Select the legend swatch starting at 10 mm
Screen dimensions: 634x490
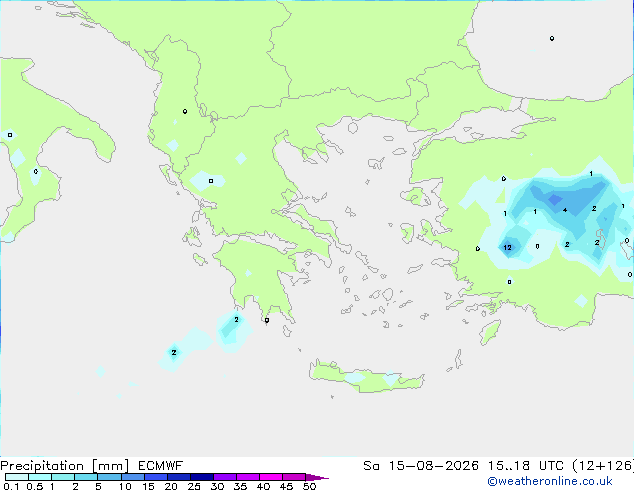(x=133, y=477)
